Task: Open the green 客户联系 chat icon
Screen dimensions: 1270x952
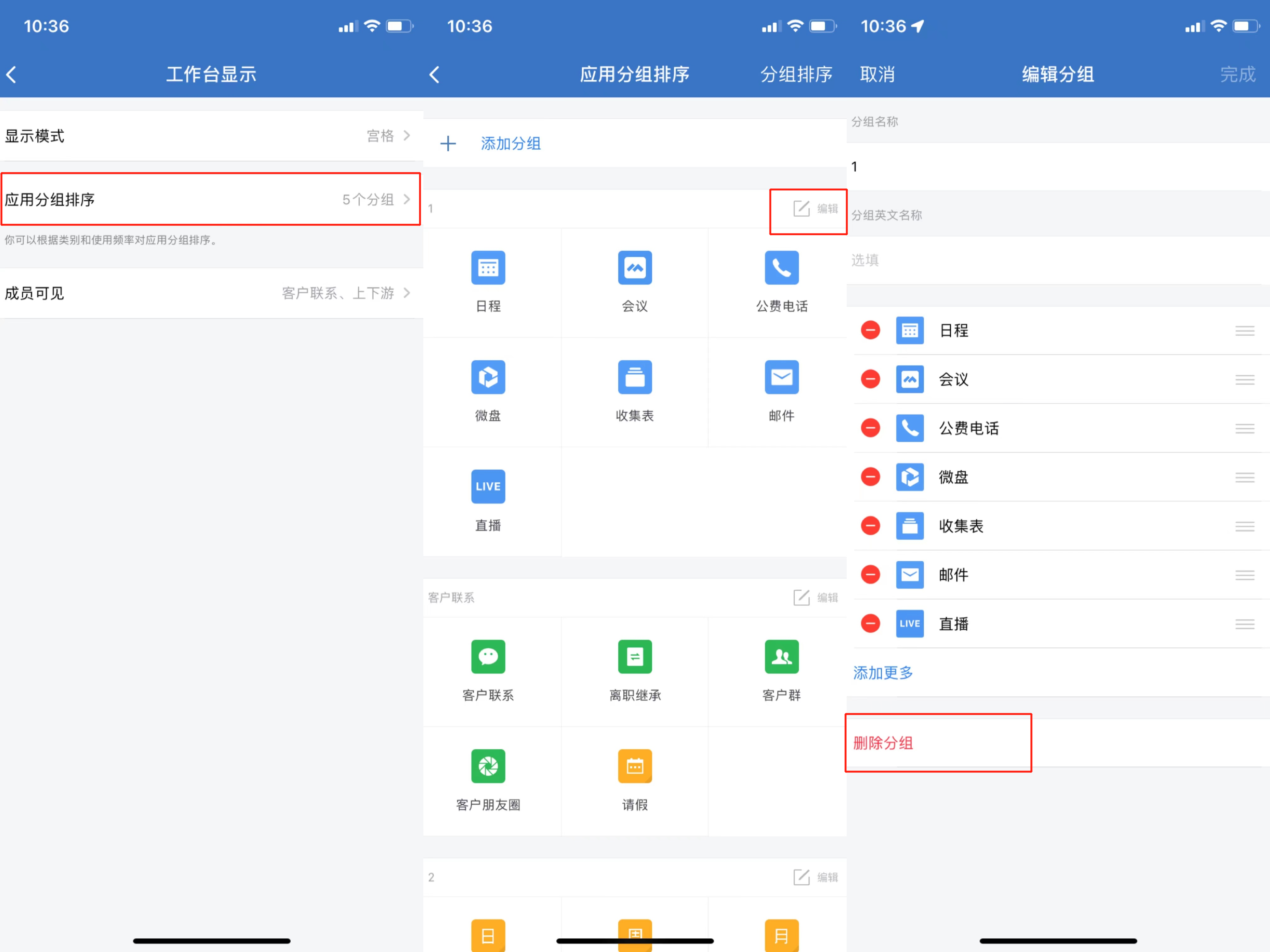Action: (488, 656)
